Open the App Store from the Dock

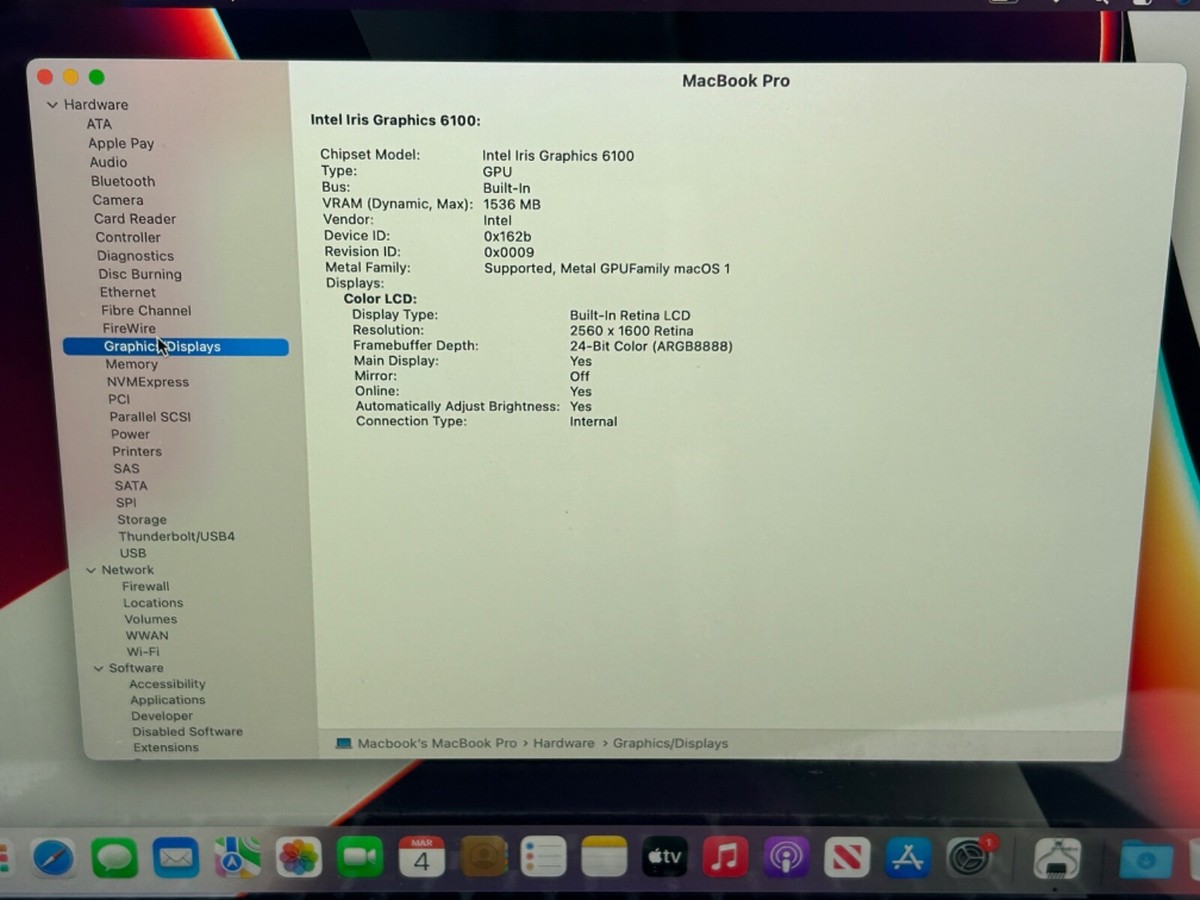tap(908, 858)
